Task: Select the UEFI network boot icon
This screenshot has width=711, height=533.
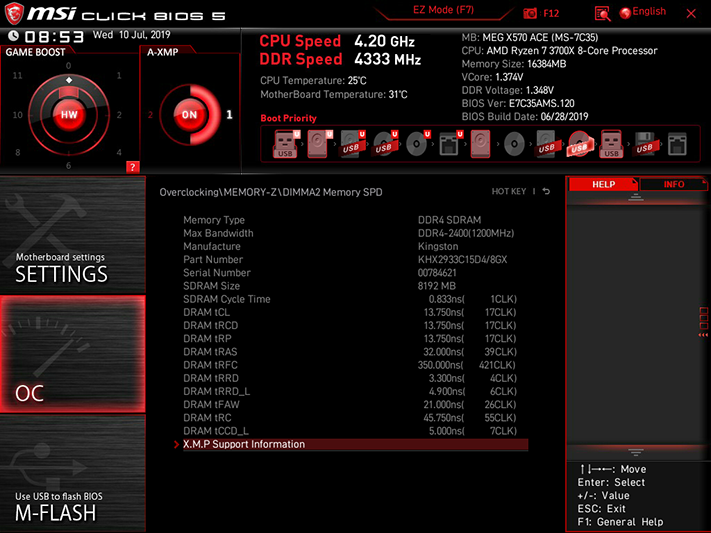Action: click(449, 144)
